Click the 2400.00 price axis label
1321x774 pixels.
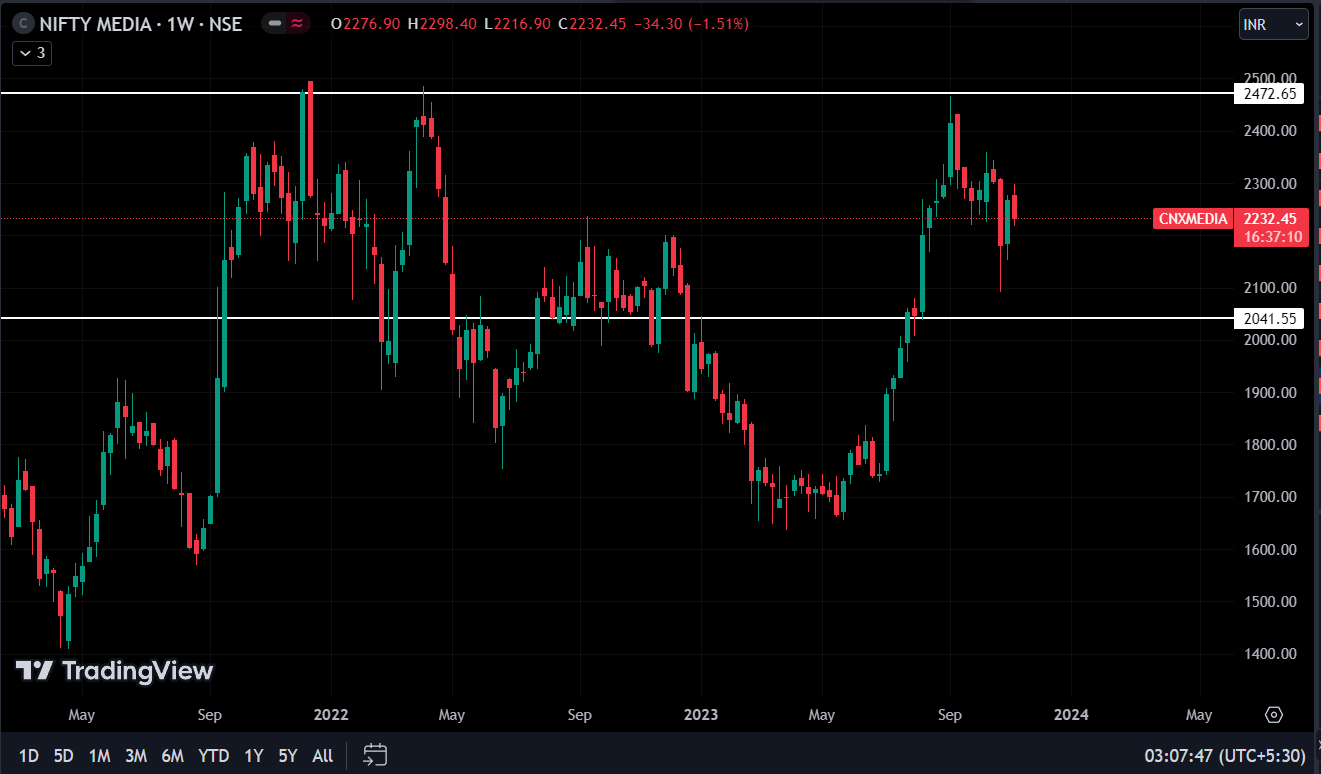coord(1268,131)
